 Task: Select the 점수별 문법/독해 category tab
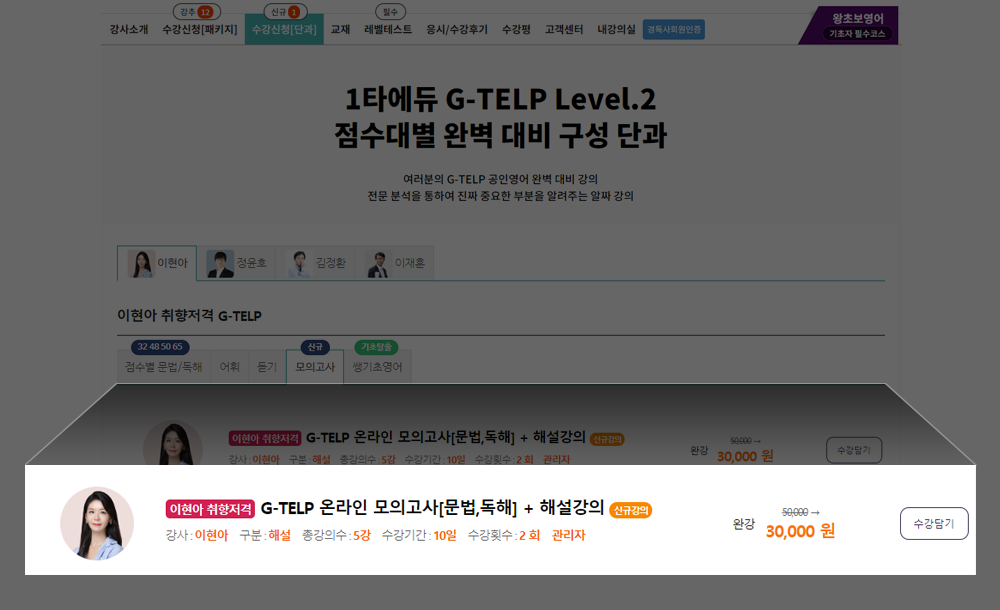(163, 367)
